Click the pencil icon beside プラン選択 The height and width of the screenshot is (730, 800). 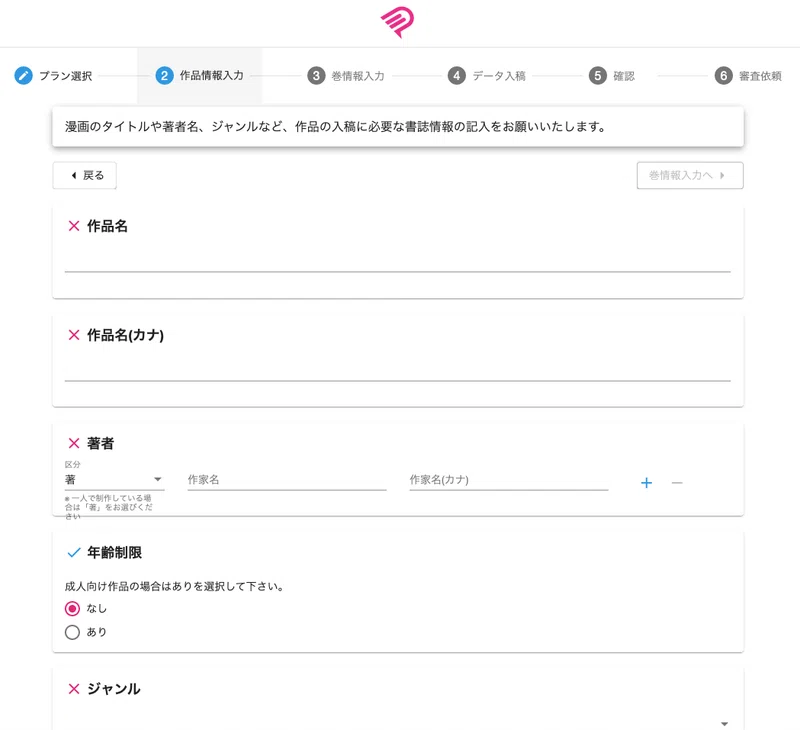[x=23, y=75]
